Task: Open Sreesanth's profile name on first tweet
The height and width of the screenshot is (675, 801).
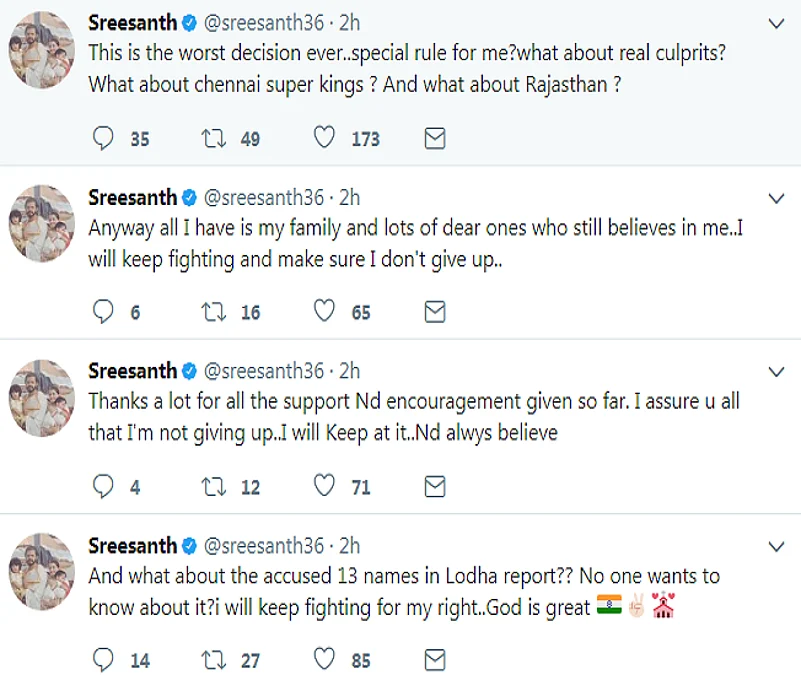Action: (132, 23)
